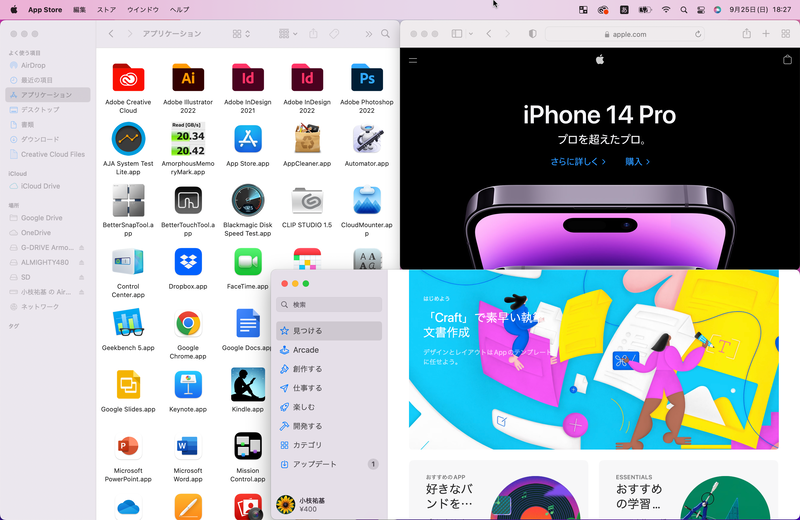Select AmorphousMemoryMark app icon
Image resolution: width=800 pixels, height=520 pixels.
click(x=188, y=138)
